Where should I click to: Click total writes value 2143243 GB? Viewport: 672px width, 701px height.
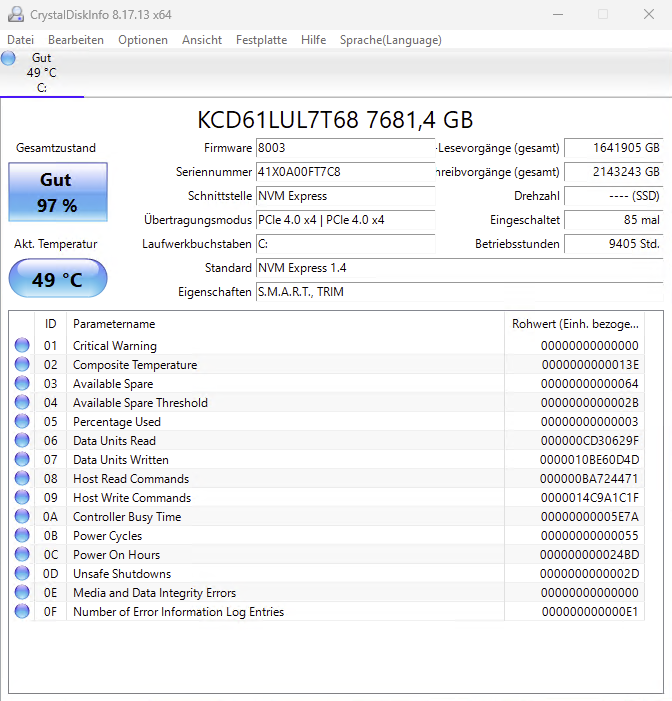(x=613, y=172)
